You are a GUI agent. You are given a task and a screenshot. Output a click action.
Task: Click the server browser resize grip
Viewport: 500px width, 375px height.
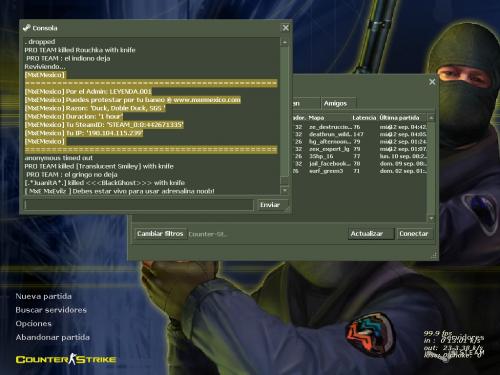[x=434, y=255]
